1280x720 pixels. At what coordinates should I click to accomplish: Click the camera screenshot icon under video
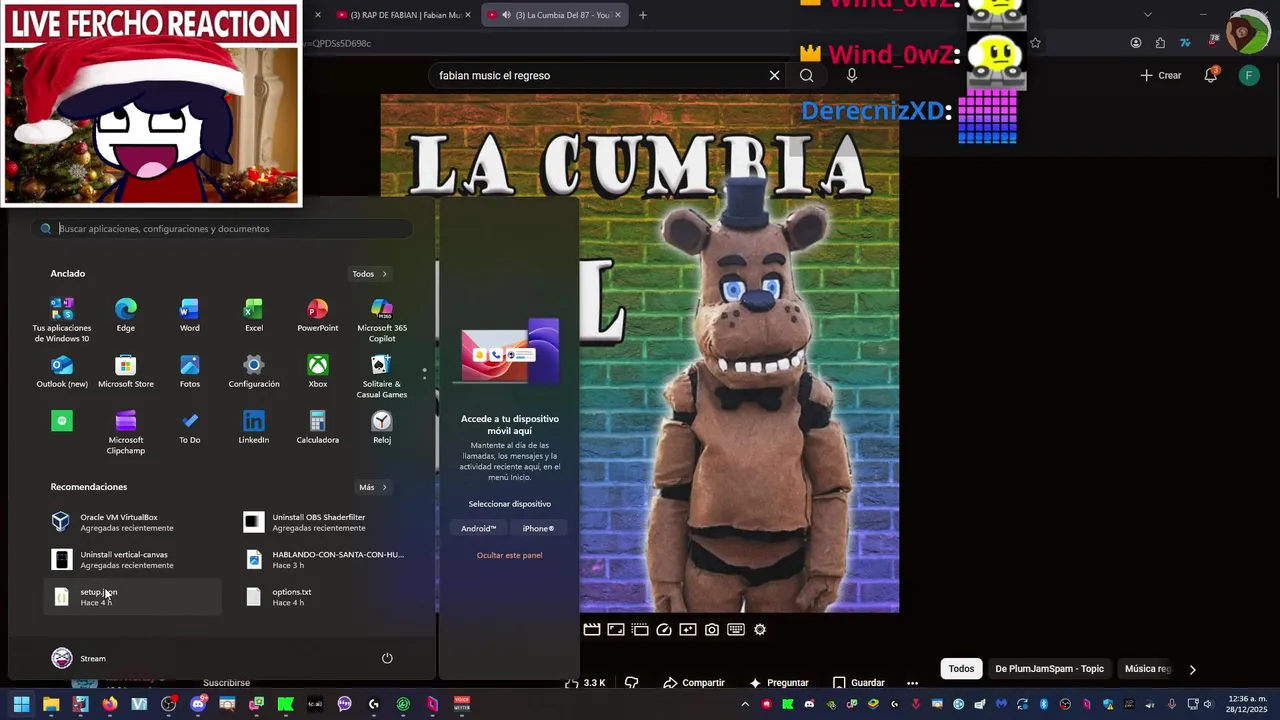click(712, 629)
